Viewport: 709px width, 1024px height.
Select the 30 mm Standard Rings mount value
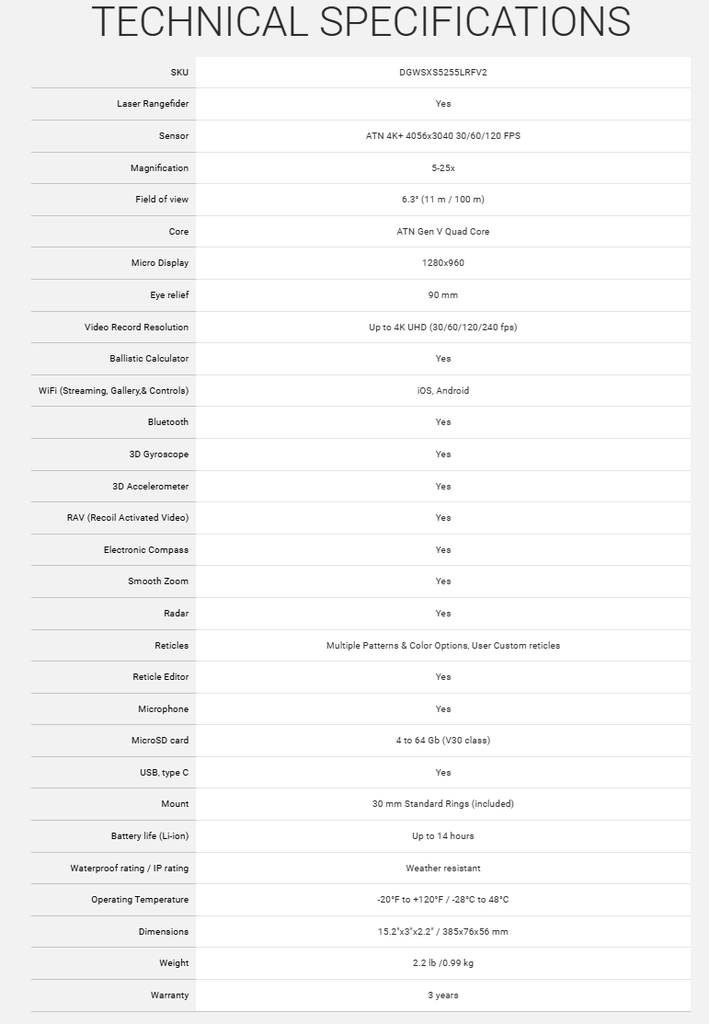443,804
